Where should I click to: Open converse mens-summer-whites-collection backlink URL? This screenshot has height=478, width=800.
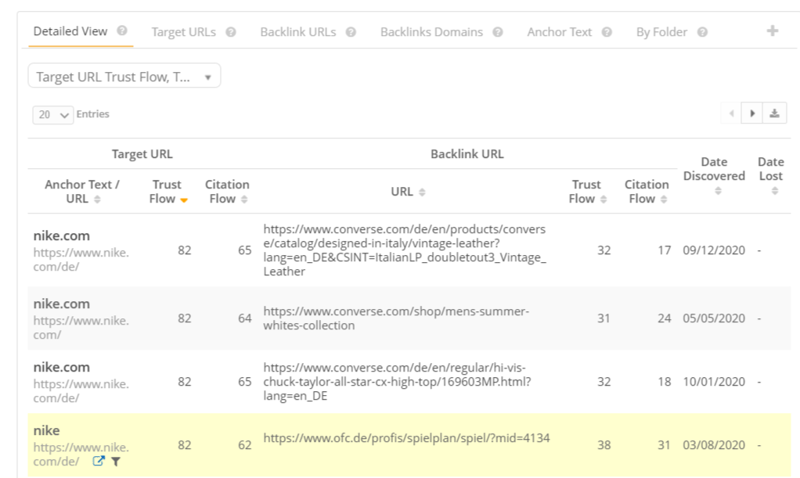(x=396, y=318)
